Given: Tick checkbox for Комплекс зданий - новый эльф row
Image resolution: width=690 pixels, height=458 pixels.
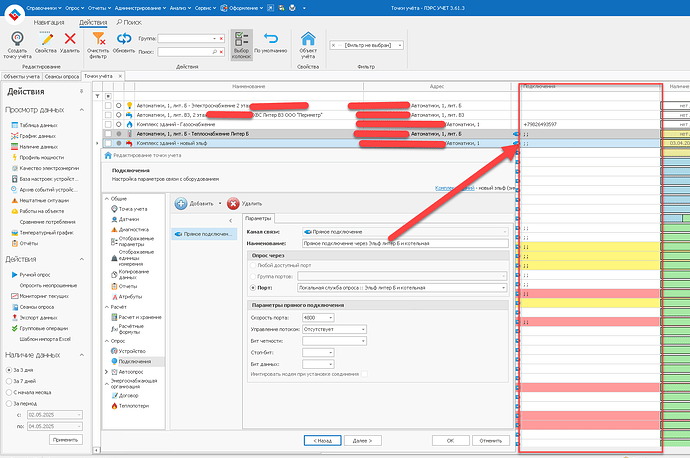Looking at the screenshot, I should coord(108,143).
